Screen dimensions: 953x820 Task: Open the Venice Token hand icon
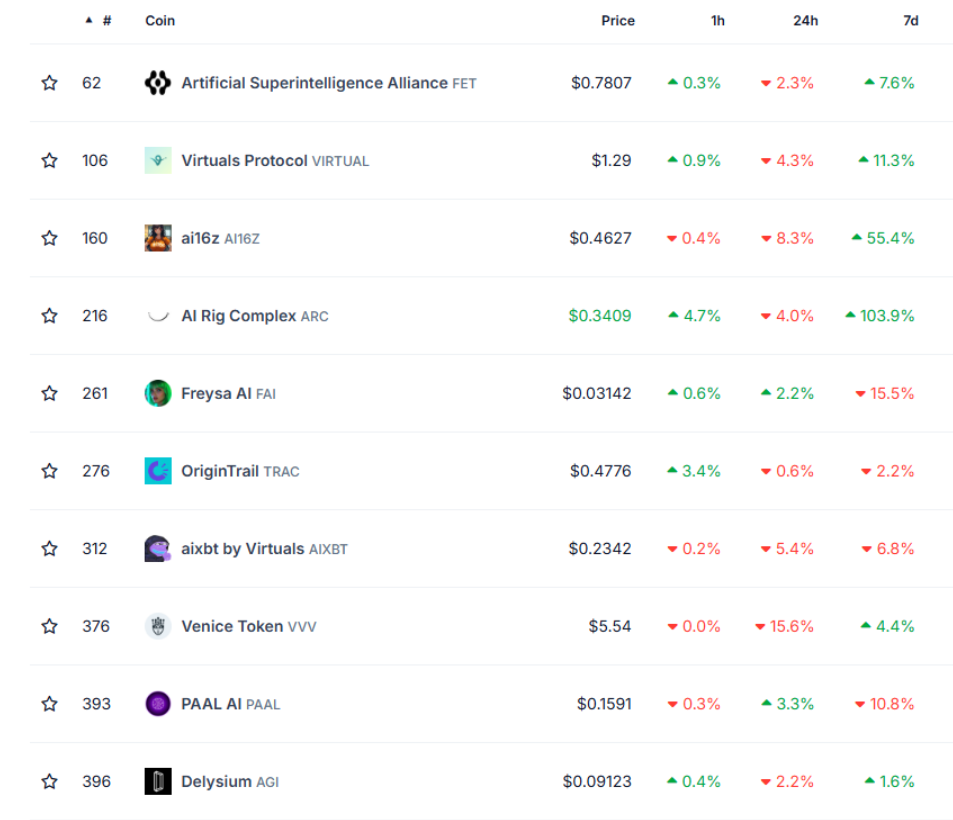pyautogui.click(x=157, y=626)
